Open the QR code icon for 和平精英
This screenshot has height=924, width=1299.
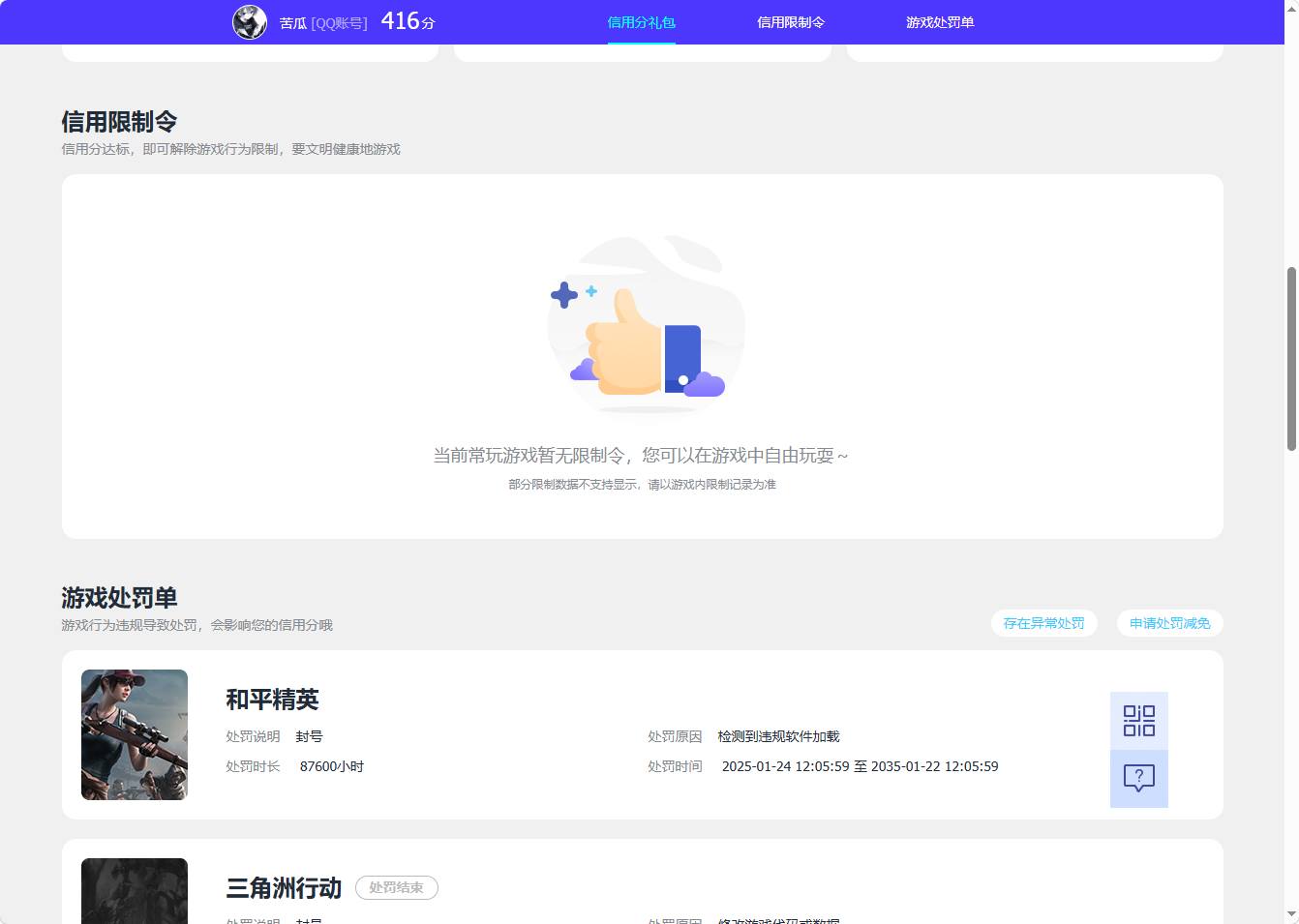coord(1139,721)
